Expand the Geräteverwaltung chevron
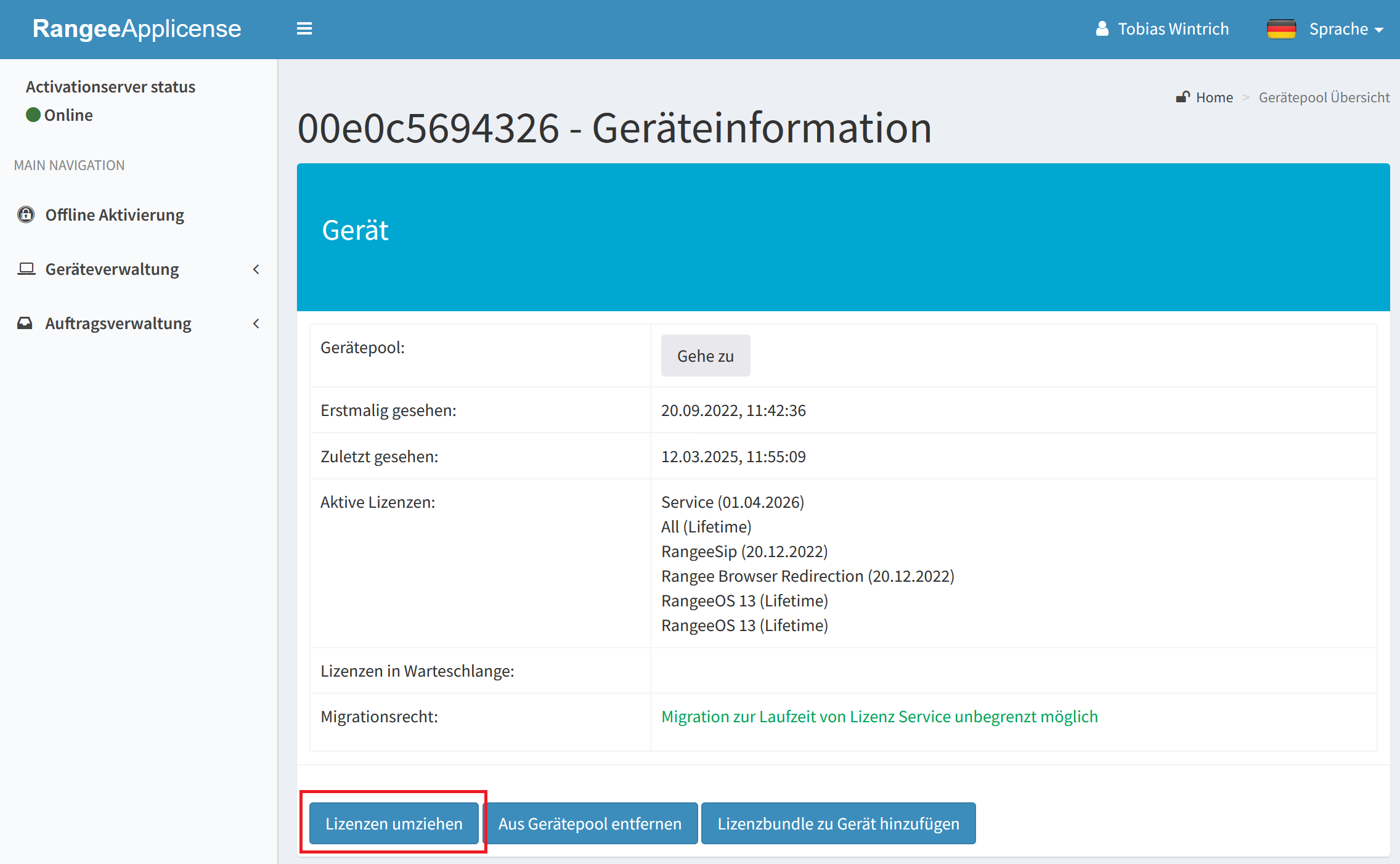This screenshot has width=1400, height=864. pos(256,269)
